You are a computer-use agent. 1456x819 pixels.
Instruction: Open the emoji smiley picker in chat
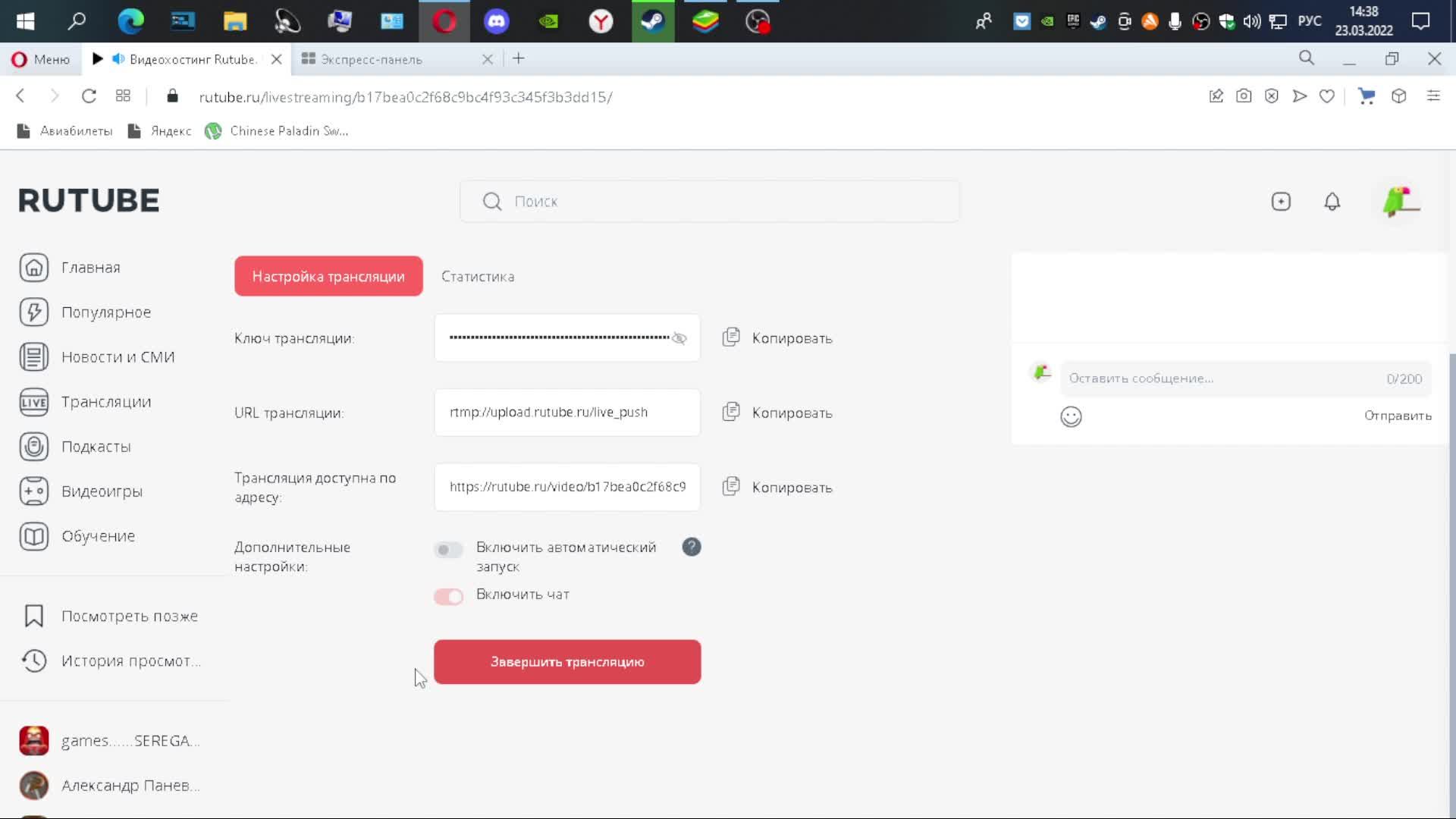pos(1071,416)
